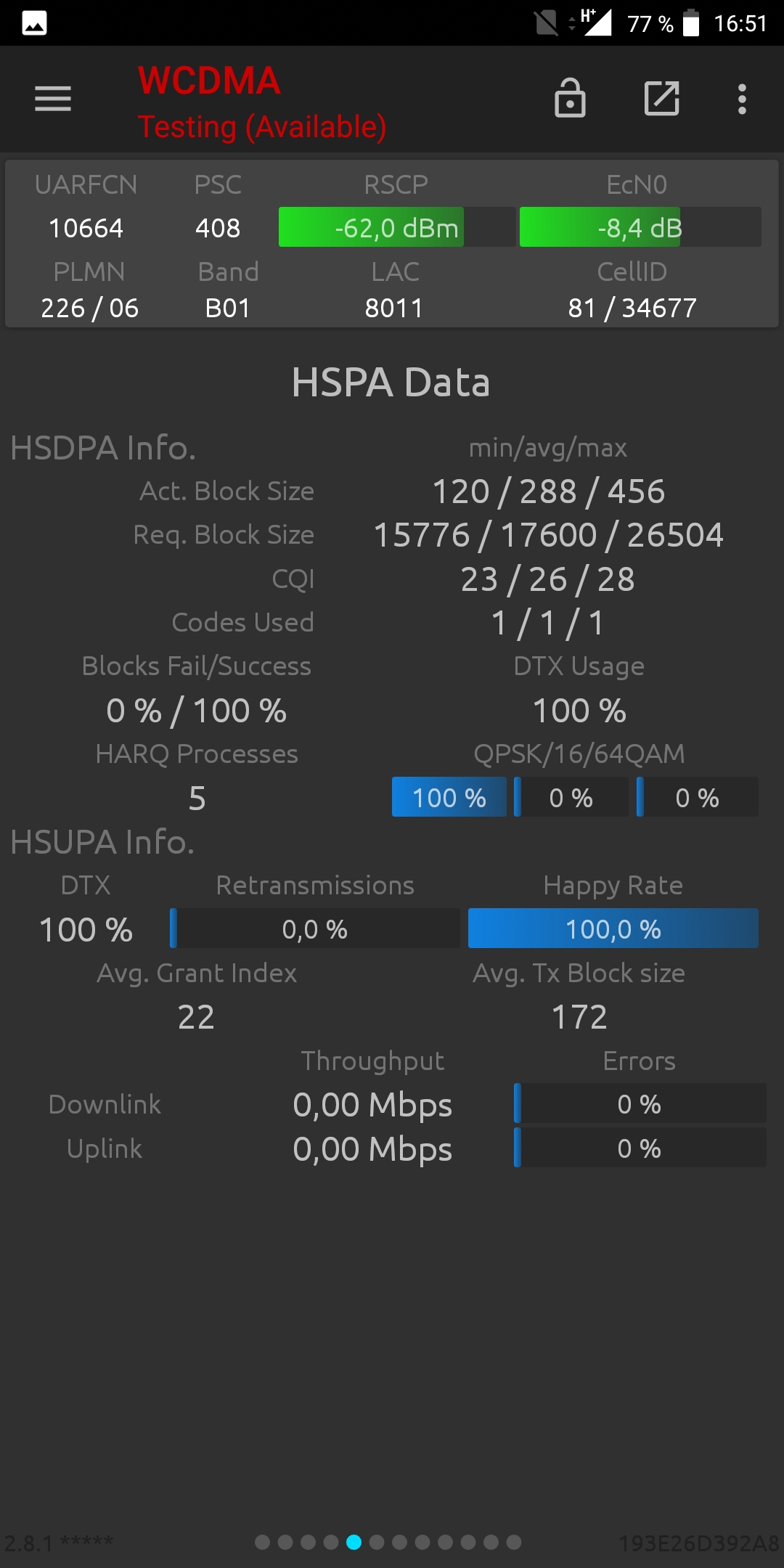Viewport: 784px width, 1568px height.
Task: Select the active cyan page indicator dot
Action: pyautogui.click(x=354, y=1542)
